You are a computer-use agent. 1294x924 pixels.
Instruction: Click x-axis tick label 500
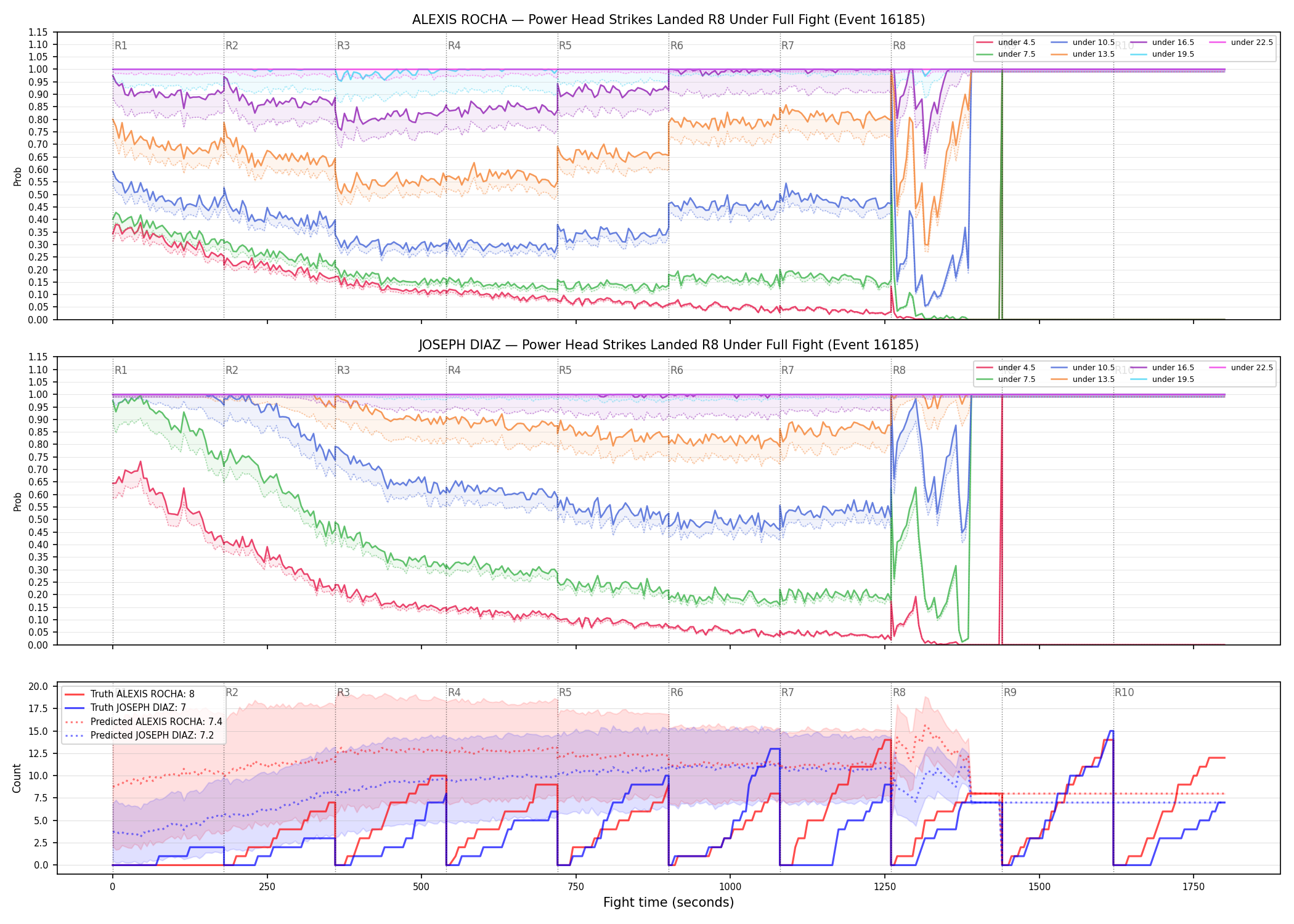coord(421,887)
